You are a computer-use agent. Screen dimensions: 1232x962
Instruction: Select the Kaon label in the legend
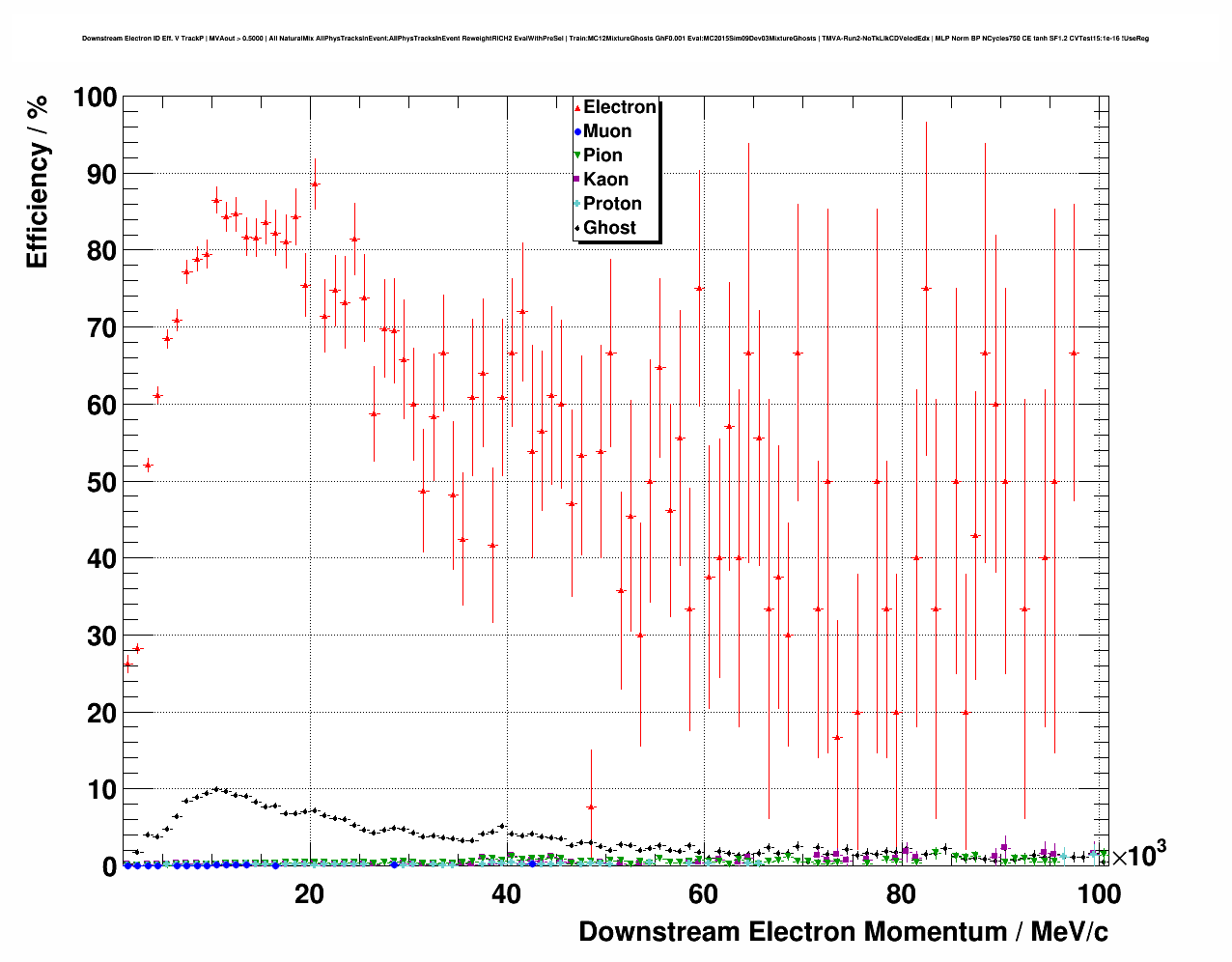click(605, 180)
